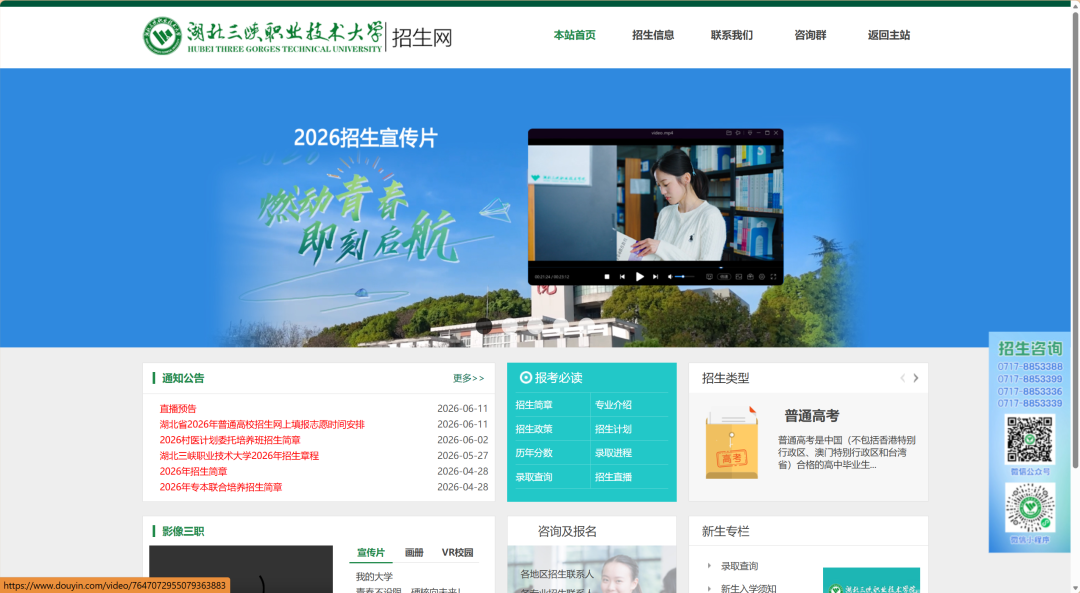Screen dimensions: 1080x593
Task: Switch to the VR校园 tab
Action: click(x=457, y=552)
